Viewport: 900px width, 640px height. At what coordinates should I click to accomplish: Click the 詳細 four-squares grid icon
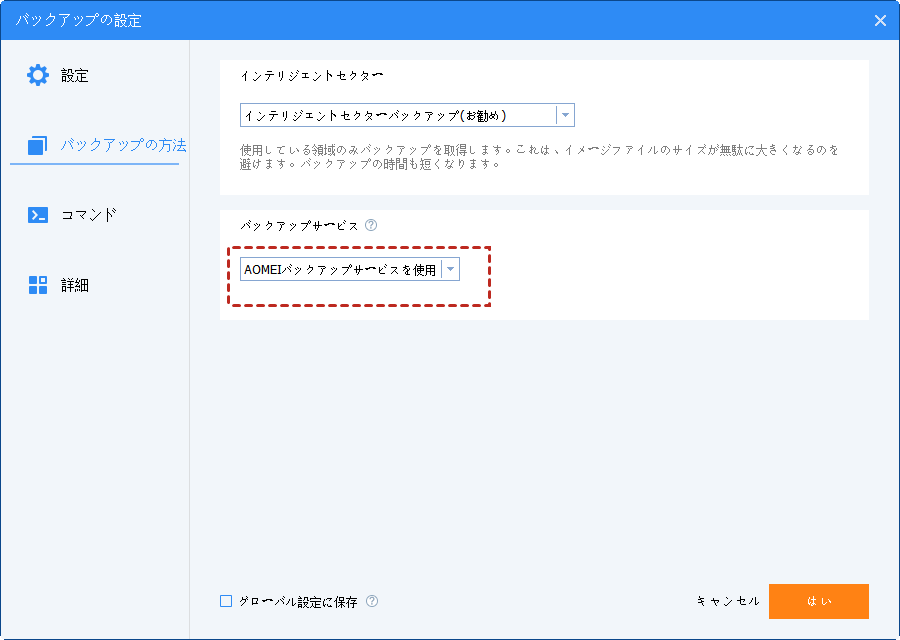tap(38, 285)
